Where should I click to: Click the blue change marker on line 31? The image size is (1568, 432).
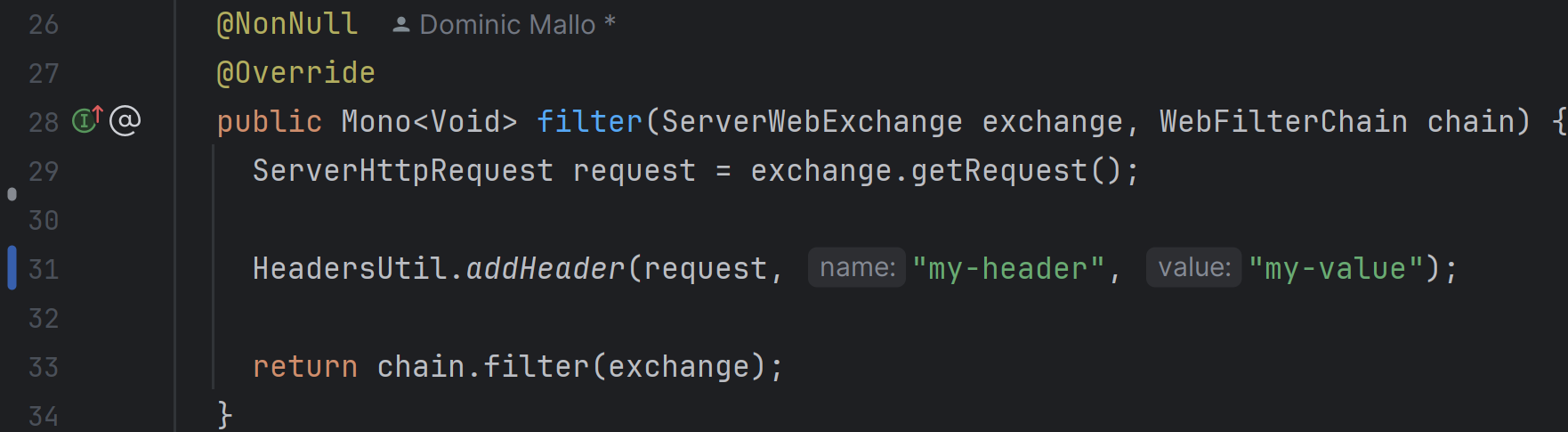[x=12, y=267]
